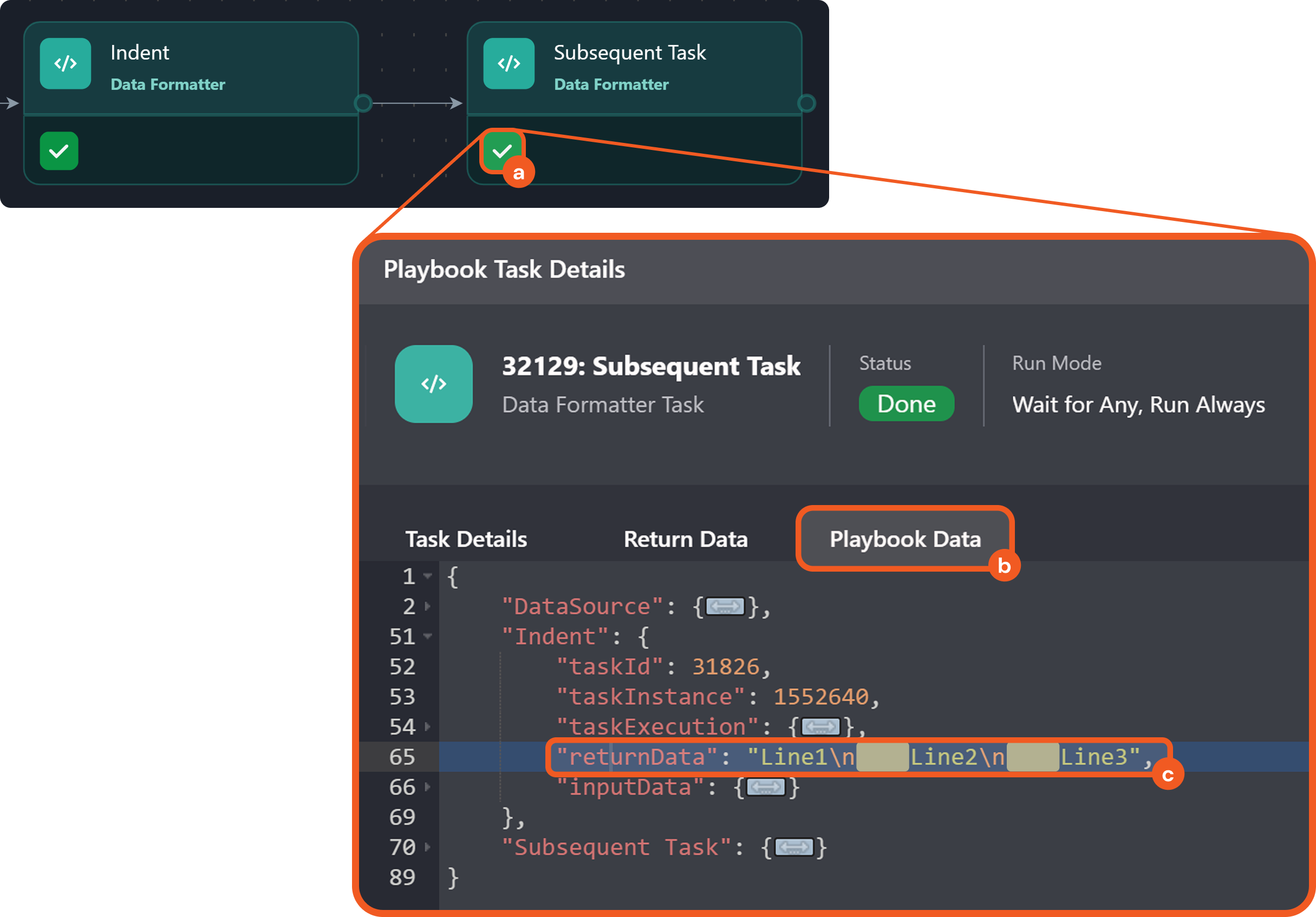The width and height of the screenshot is (1316, 917).
Task: Expand line 70 Subsequent Task fold arrow
Action: pos(428,847)
